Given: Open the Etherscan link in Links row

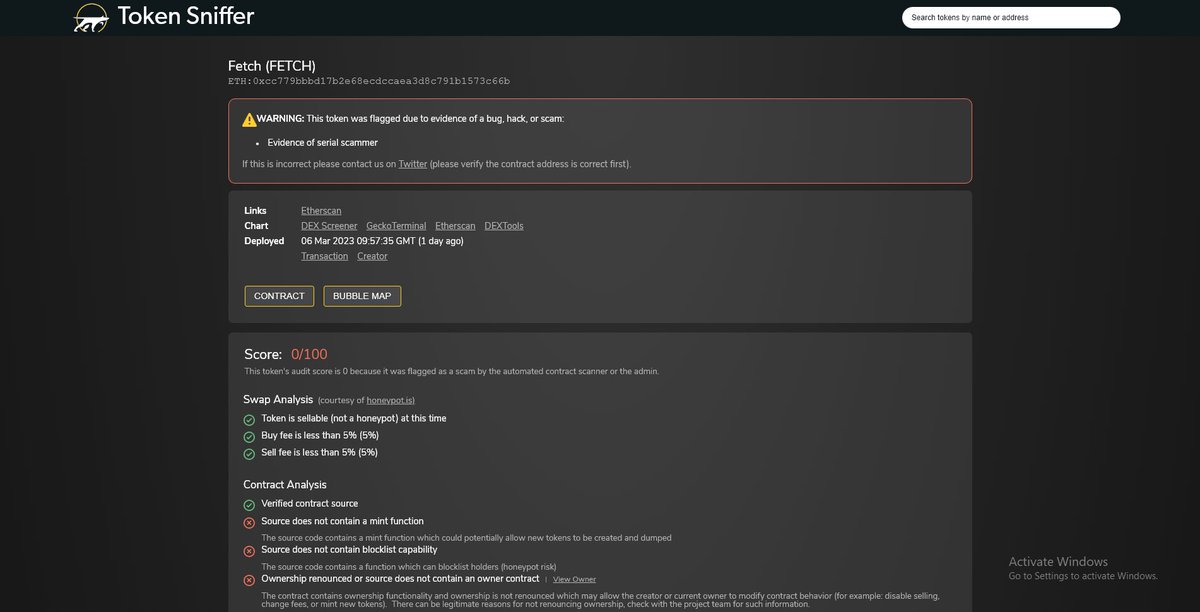Looking at the screenshot, I should click(x=321, y=211).
